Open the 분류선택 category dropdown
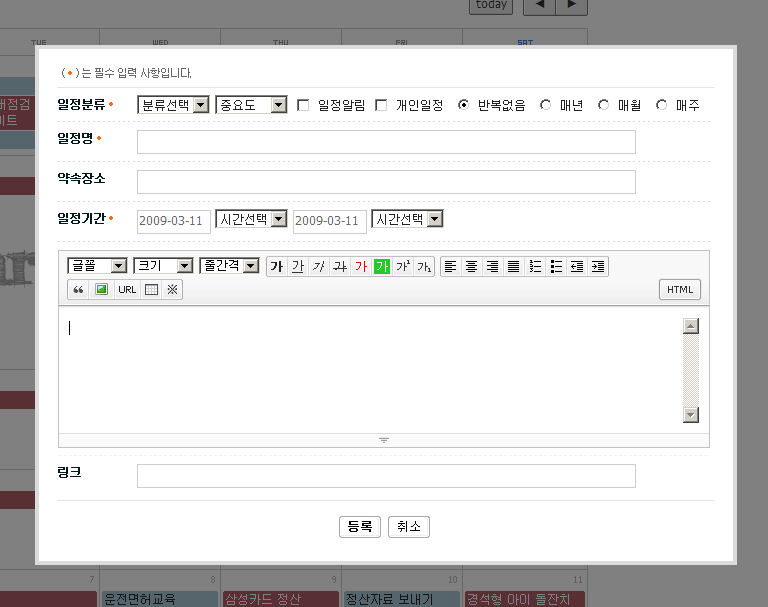Image resolution: width=768 pixels, height=607 pixels. pos(173,105)
